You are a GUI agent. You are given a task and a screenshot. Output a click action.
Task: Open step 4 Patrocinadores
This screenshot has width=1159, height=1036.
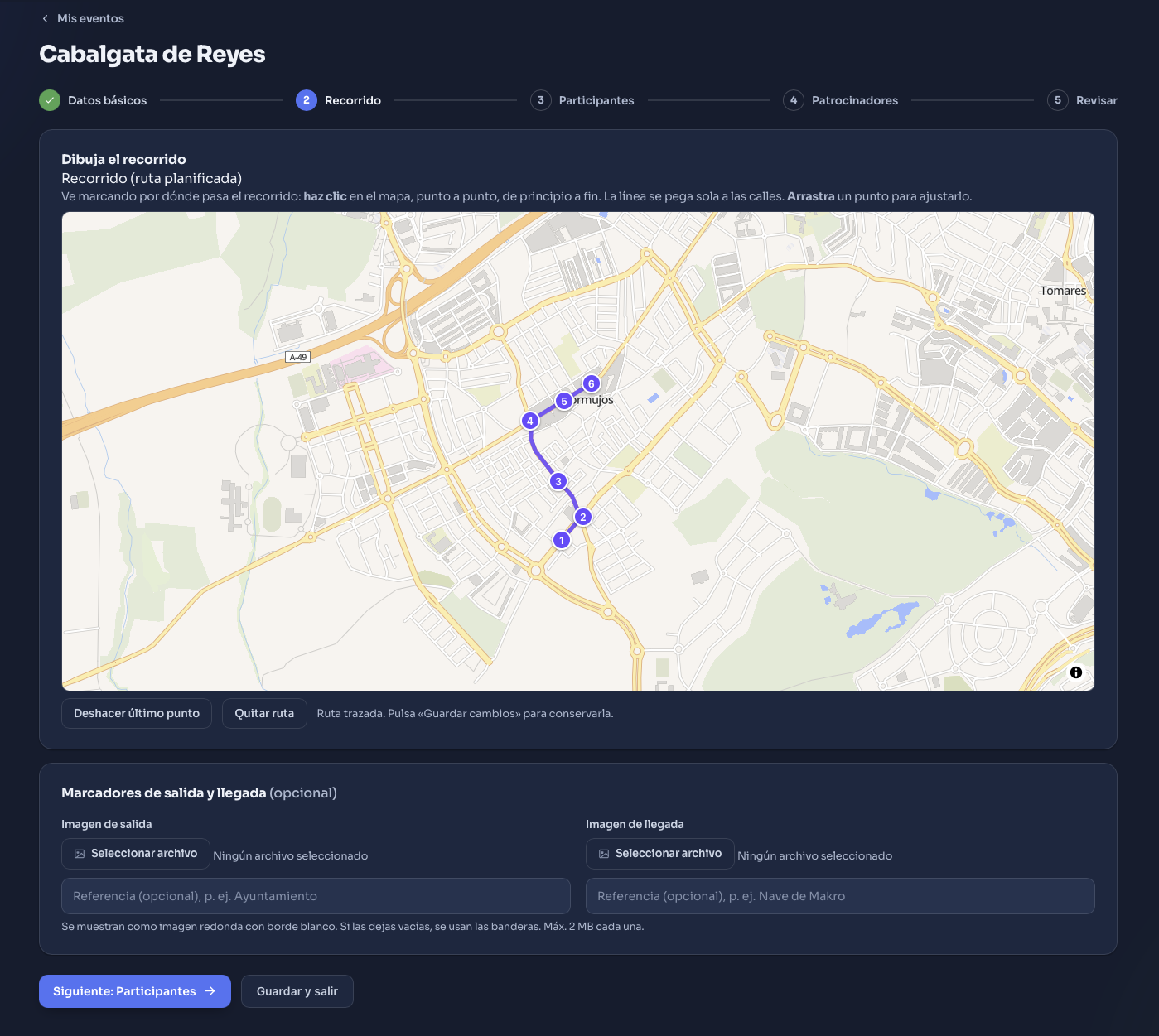pos(841,100)
